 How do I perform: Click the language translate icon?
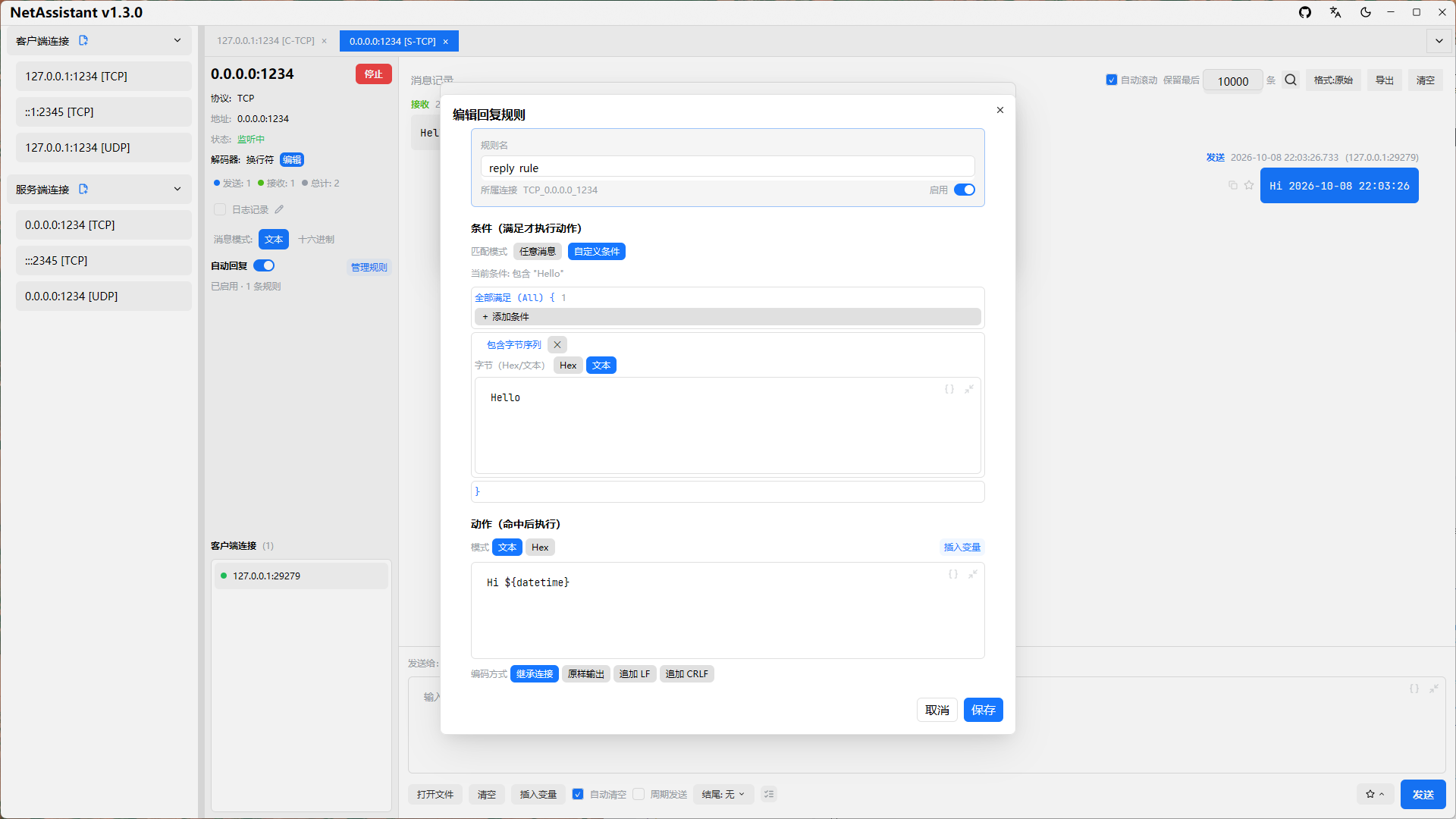[1335, 12]
